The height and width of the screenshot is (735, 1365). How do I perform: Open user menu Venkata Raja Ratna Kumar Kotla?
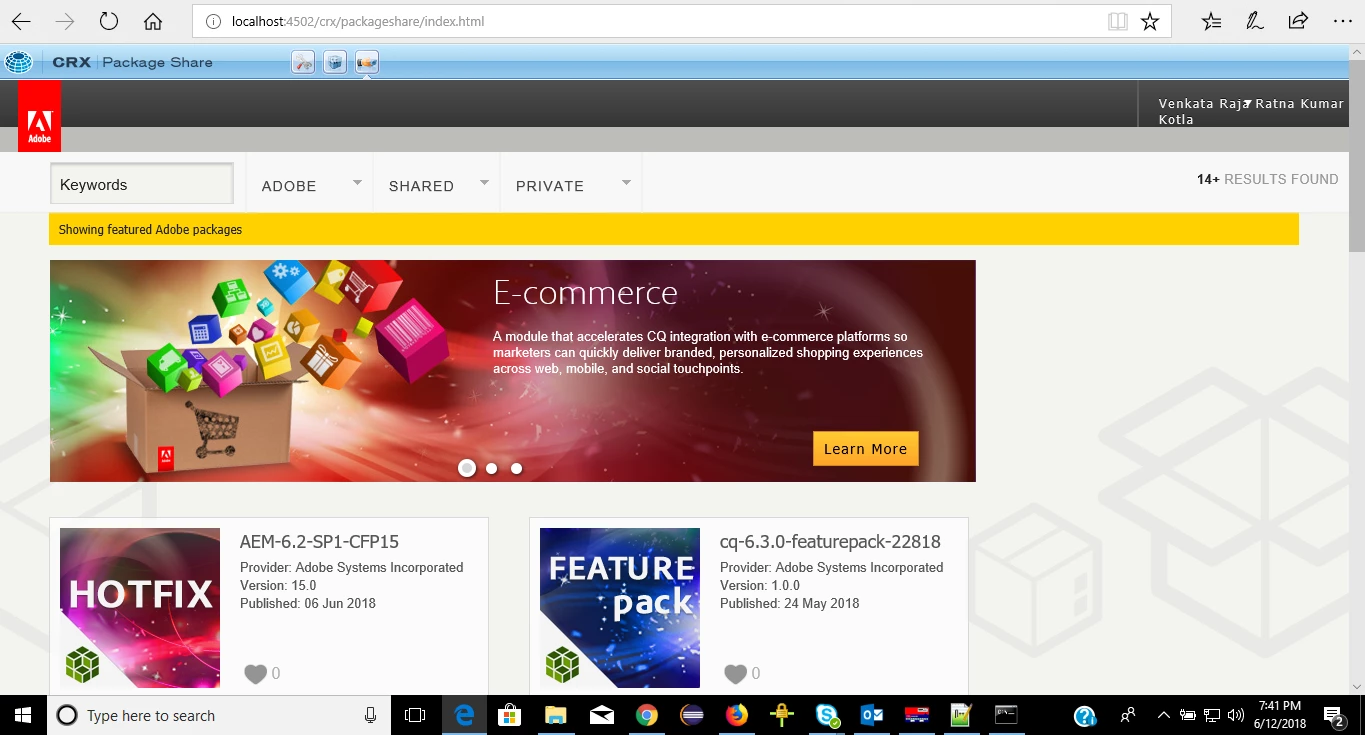(1251, 111)
